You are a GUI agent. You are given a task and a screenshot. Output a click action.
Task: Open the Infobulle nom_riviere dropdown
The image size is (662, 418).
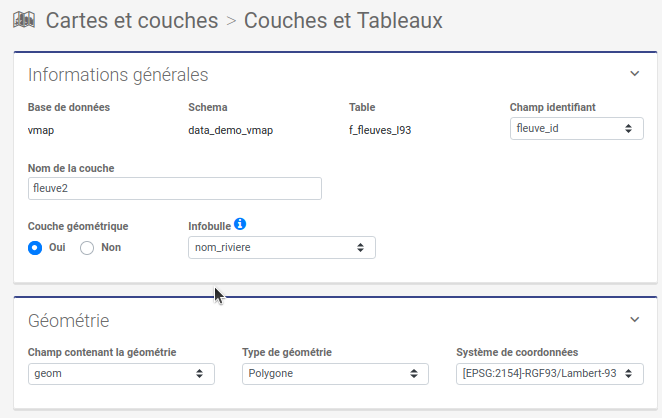coord(282,247)
